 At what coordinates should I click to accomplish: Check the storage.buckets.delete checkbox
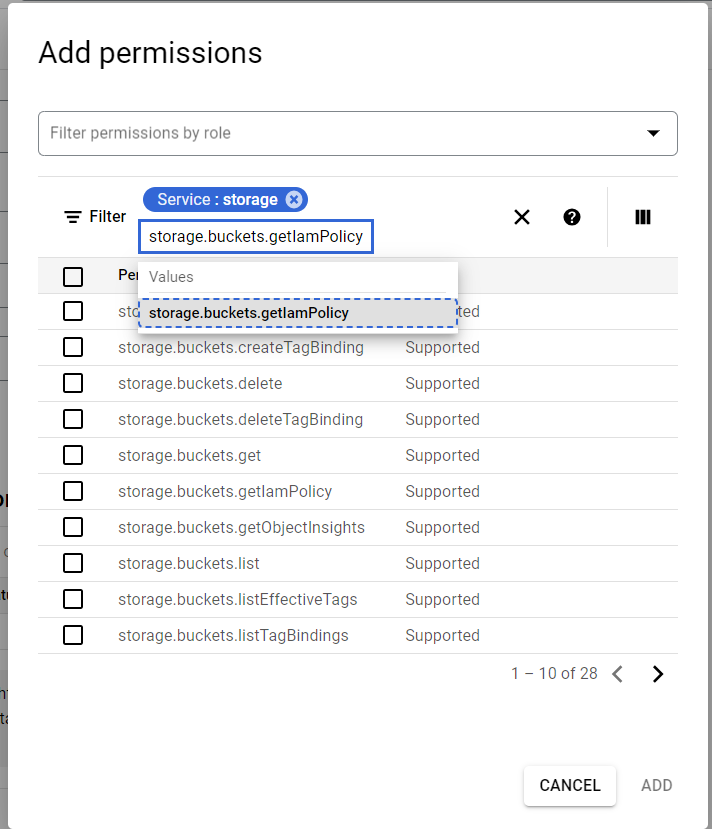(73, 383)
